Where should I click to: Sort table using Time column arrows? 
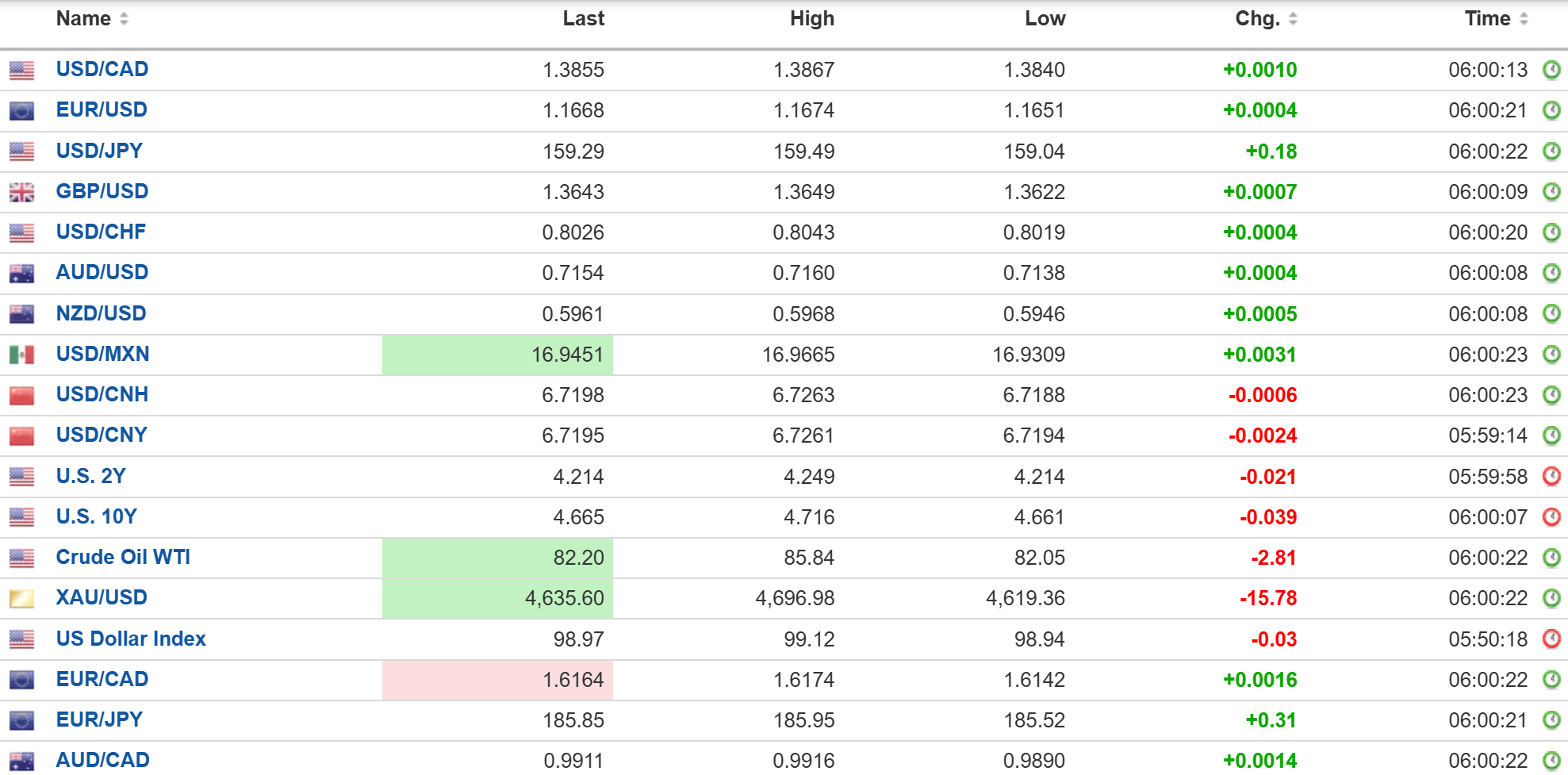click(x=1524, y=18)
